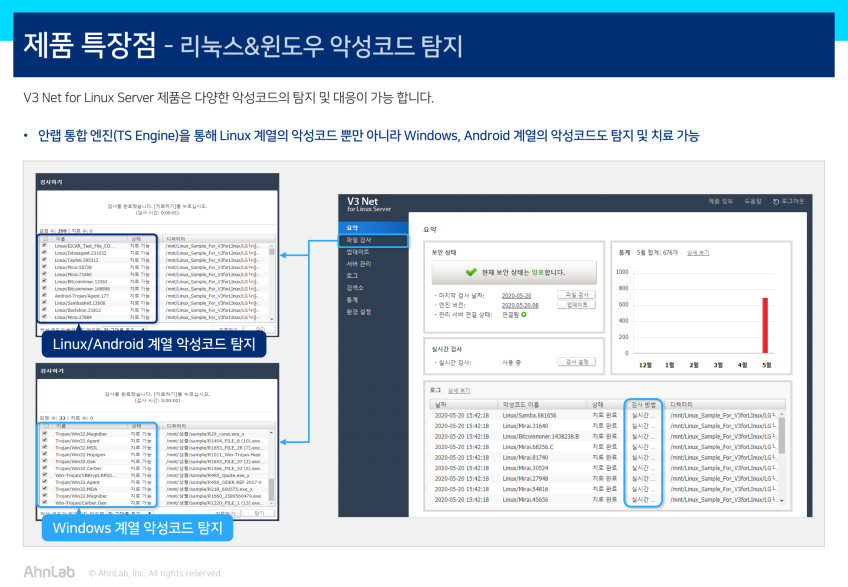The height and width of the screenshot is (587, 848).
Task: Uncheck the Linux/Backdoor.21812 row checkbox
Action: click(x=44, y=309)
